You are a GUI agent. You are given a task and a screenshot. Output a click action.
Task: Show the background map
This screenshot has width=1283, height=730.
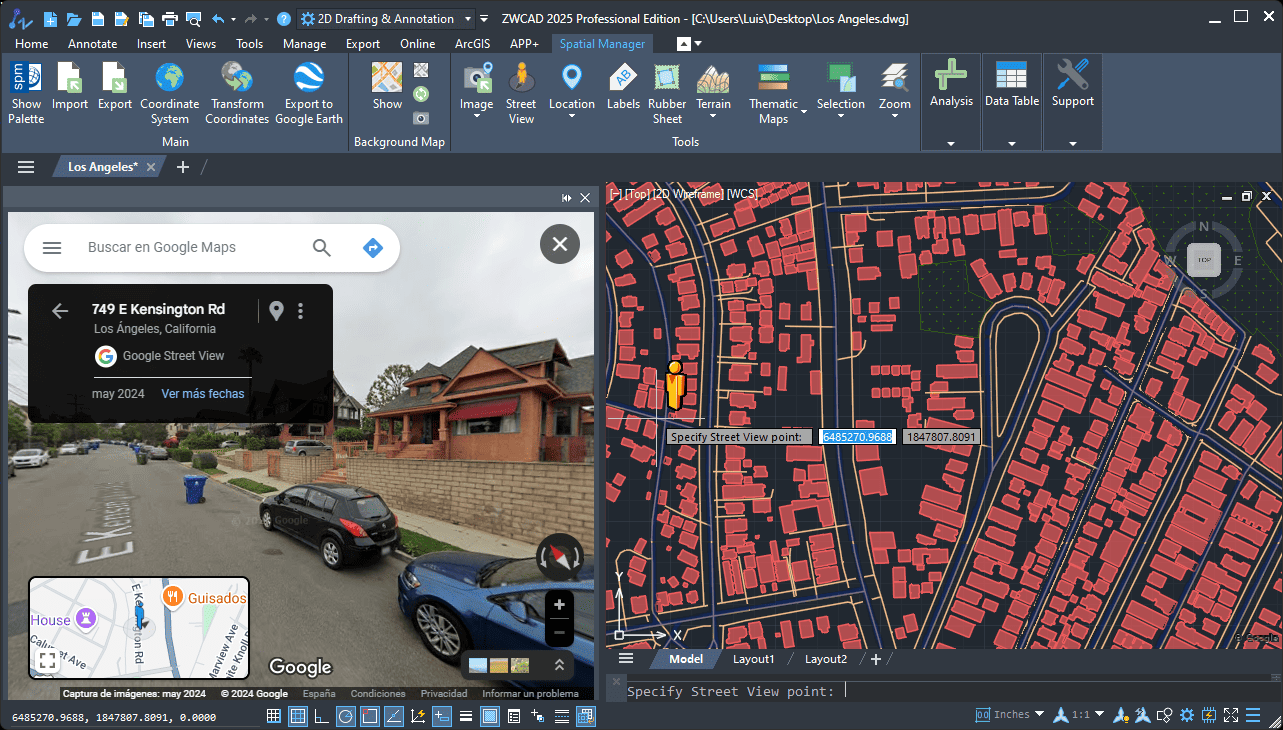click(387, 87)
